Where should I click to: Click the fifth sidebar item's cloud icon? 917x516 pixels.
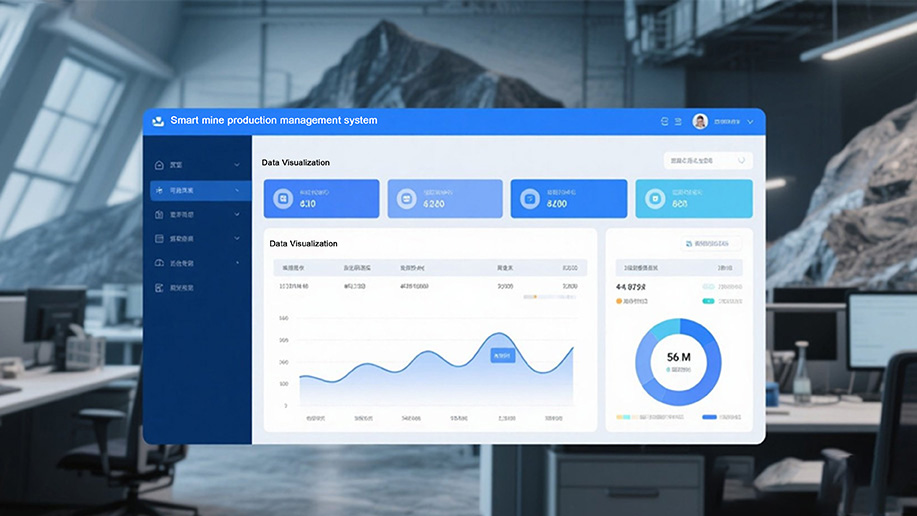pyautogui.click(x=159, y=263)
